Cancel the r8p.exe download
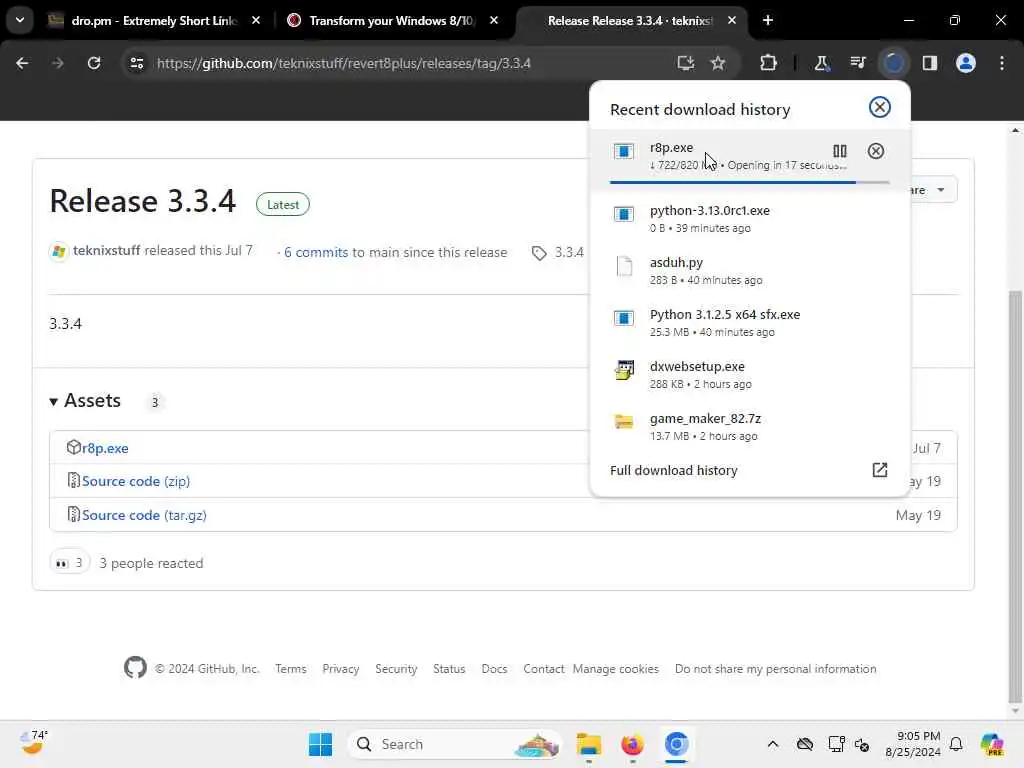1024x768 pixels. (875, 152)
